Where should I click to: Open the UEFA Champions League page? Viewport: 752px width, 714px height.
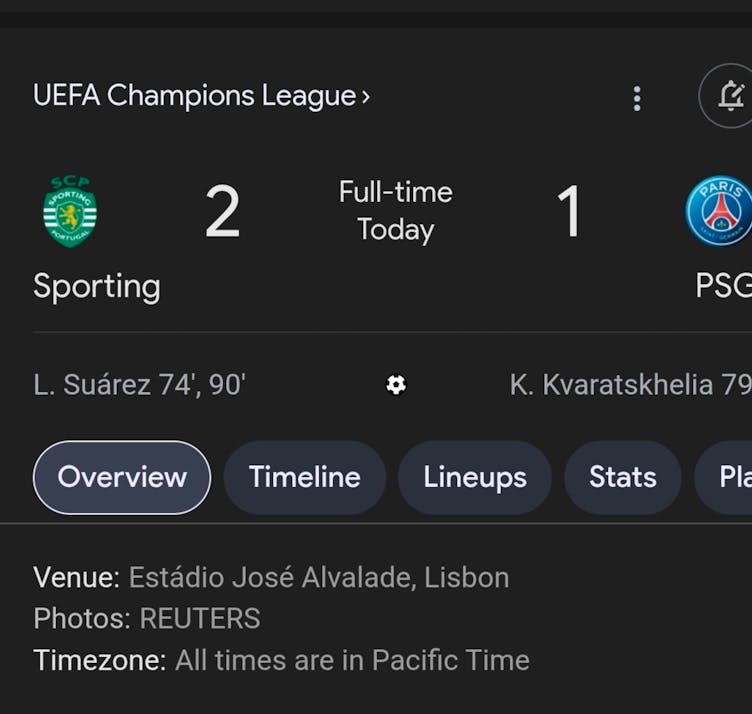(194, 96)
